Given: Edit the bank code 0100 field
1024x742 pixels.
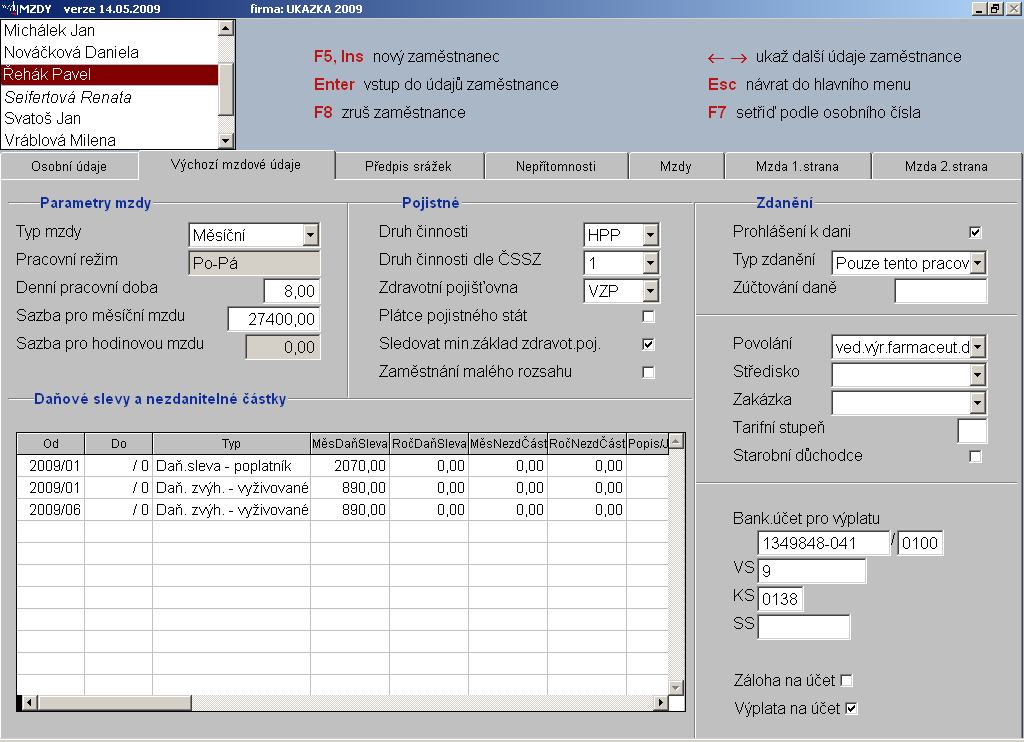Looking at the screenshot, I should pos(920,543).
